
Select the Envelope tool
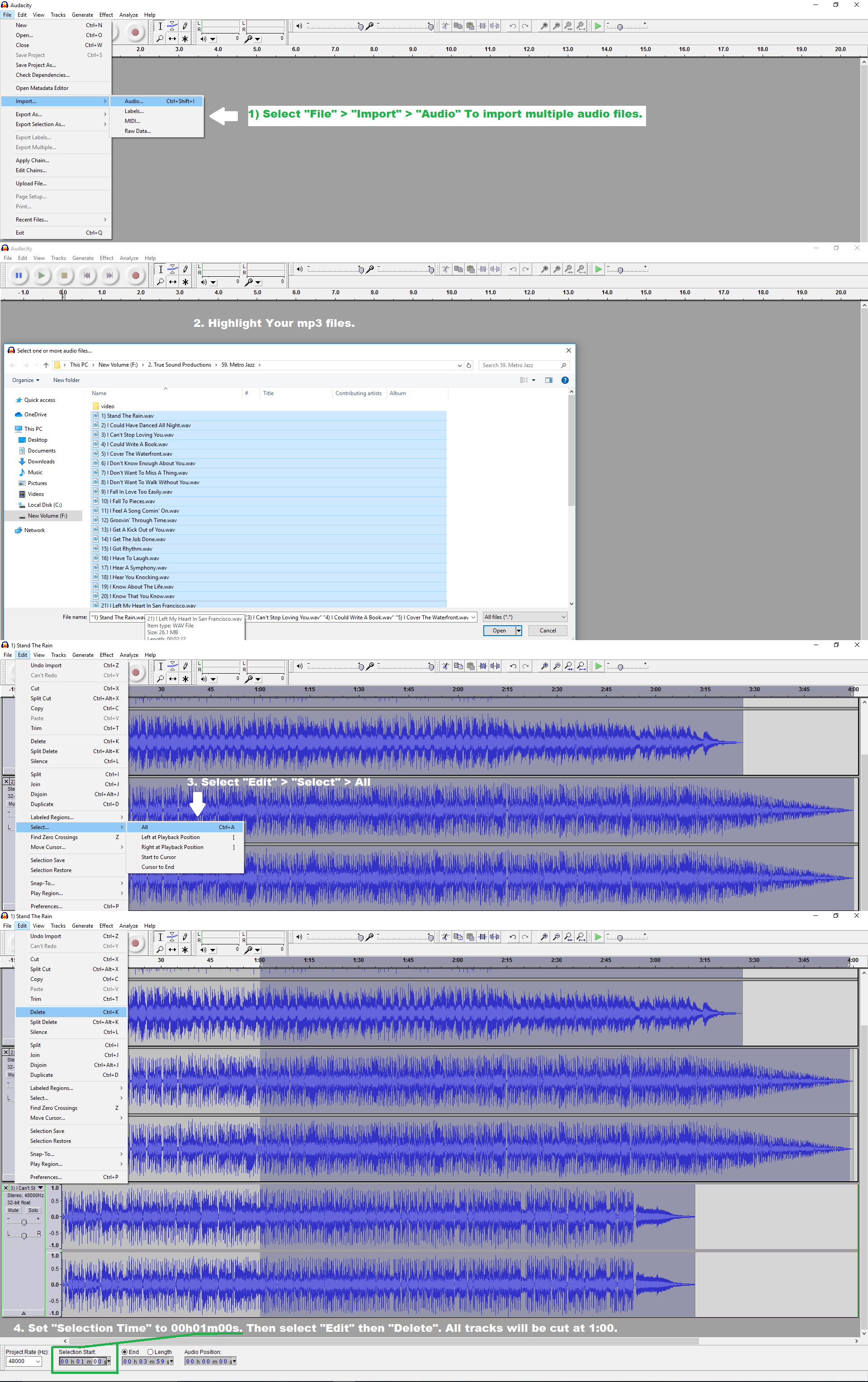(x=173, y=269)
